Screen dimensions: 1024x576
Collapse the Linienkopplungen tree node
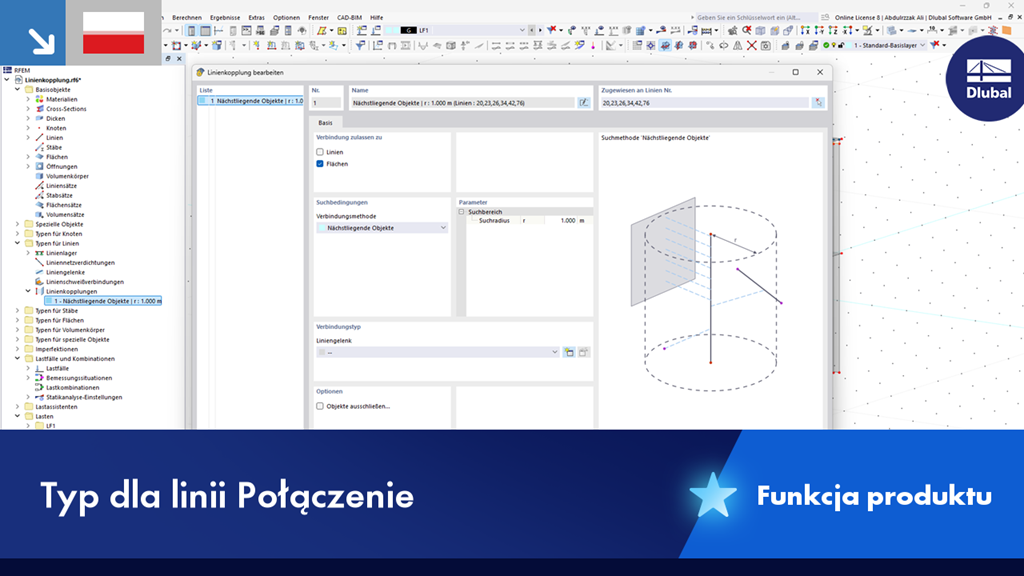tap(28, 291)
